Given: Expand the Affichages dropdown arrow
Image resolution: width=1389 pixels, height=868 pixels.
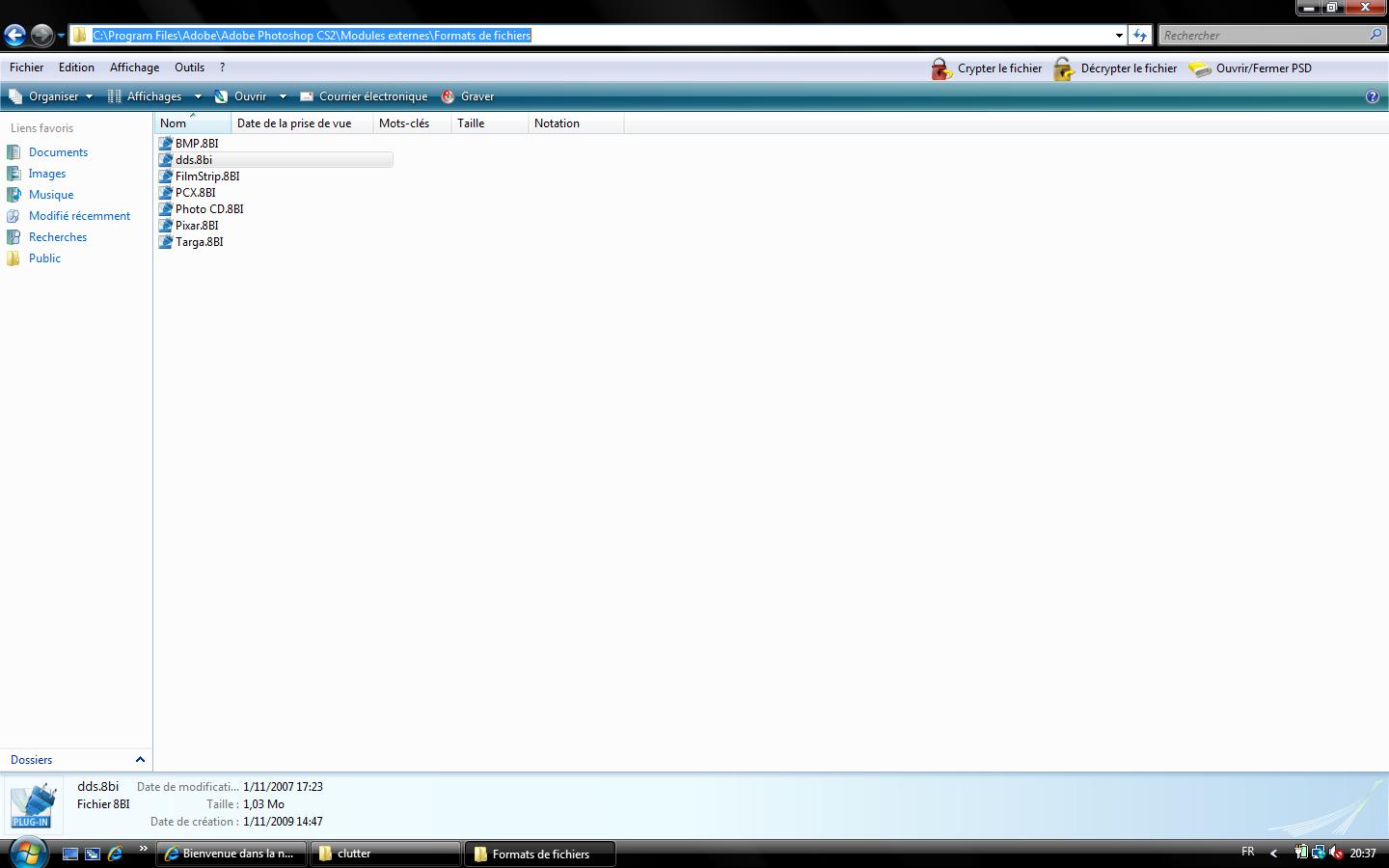Looking at the screenshot, I should click(x=198, y=96).
